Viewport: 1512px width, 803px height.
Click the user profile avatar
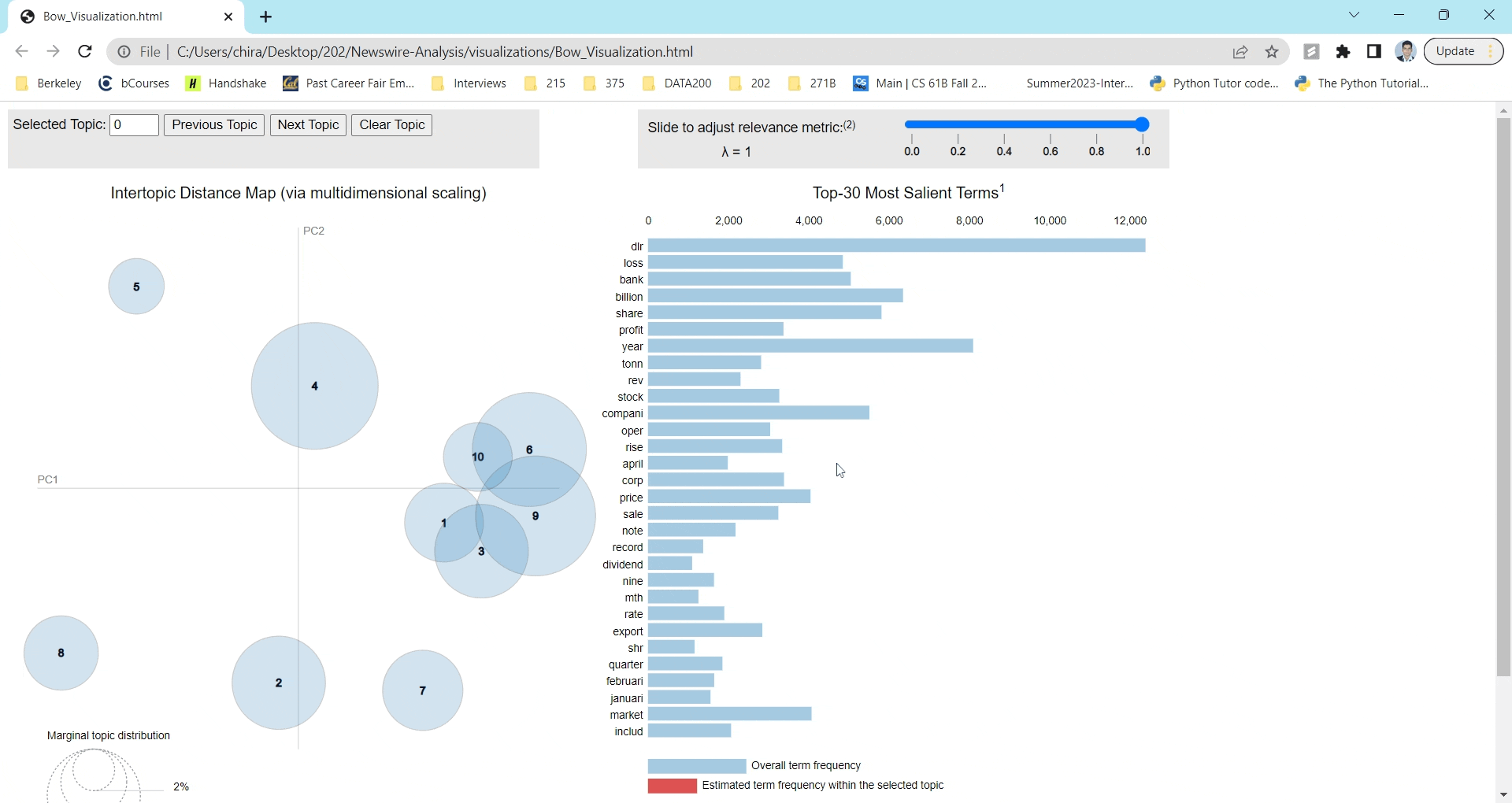[x=1406, y=51]
